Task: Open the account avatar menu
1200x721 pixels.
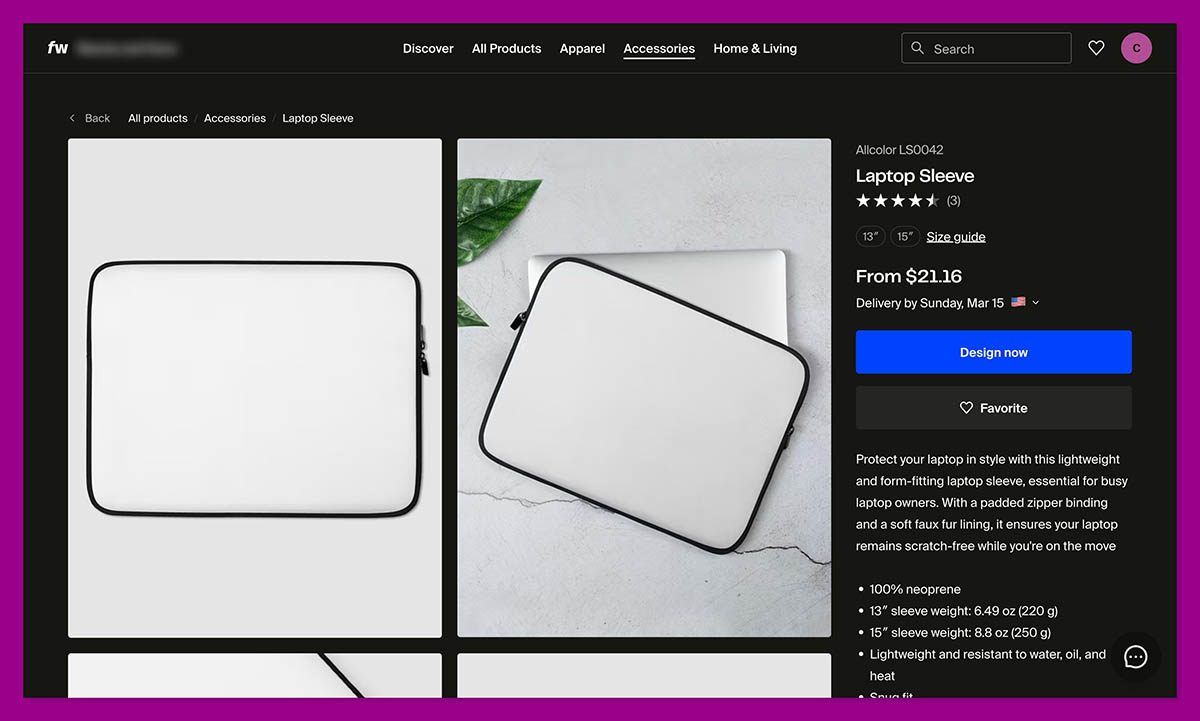Action: tap(1136, 47)
